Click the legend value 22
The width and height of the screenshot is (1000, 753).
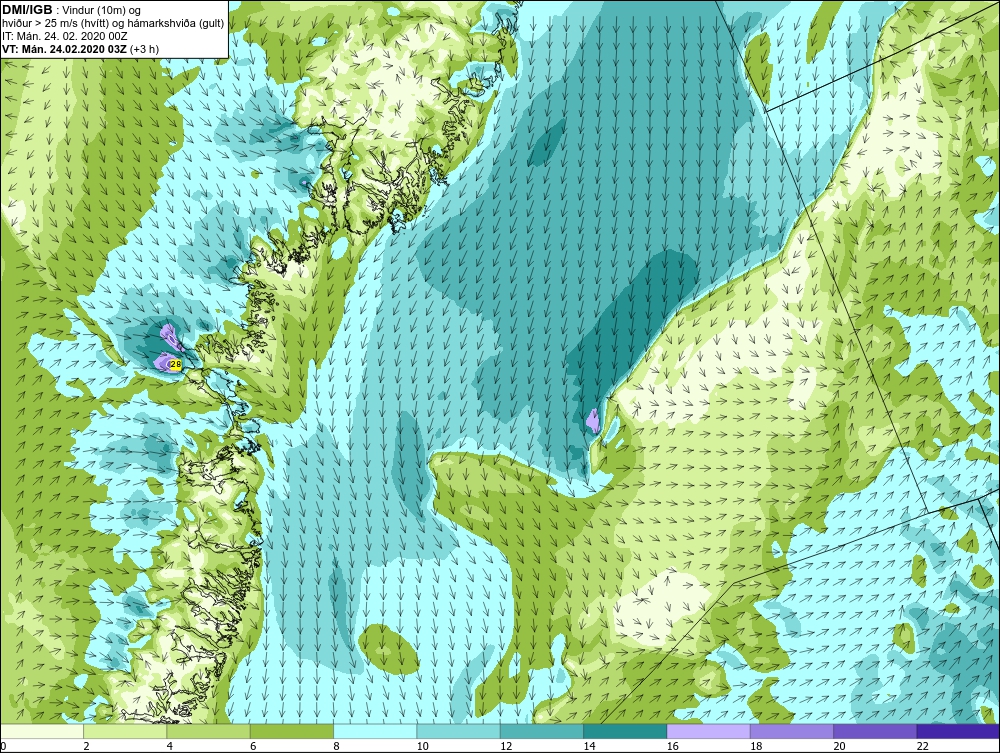click(x=922, y=746)
